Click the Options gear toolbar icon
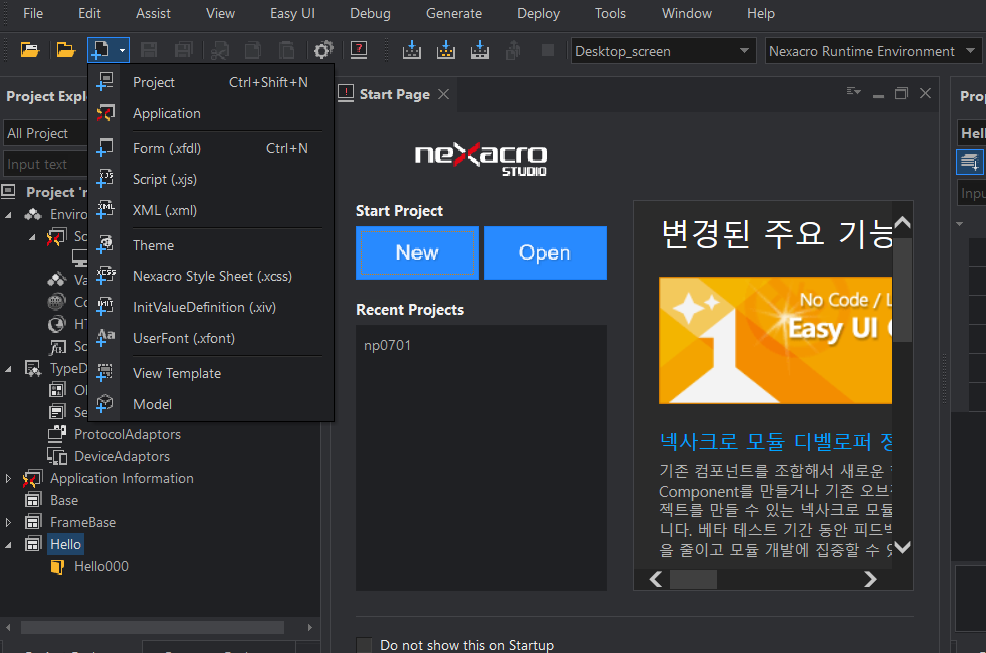 pyautogui.click(x=323, y=50)
